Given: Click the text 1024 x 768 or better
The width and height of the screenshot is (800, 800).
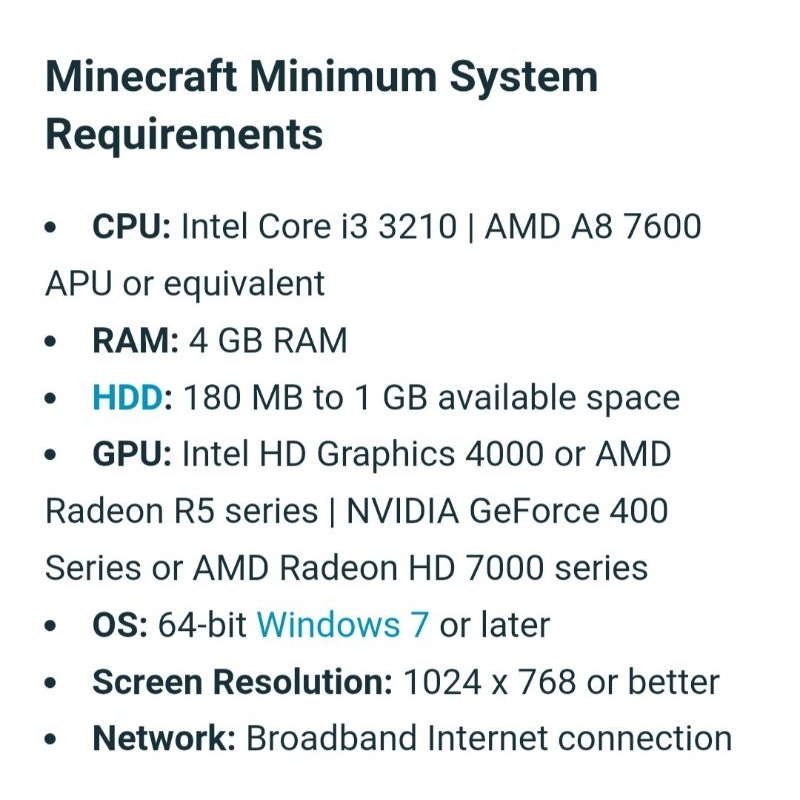Looking at the screenshot, I should pos(561,682).
